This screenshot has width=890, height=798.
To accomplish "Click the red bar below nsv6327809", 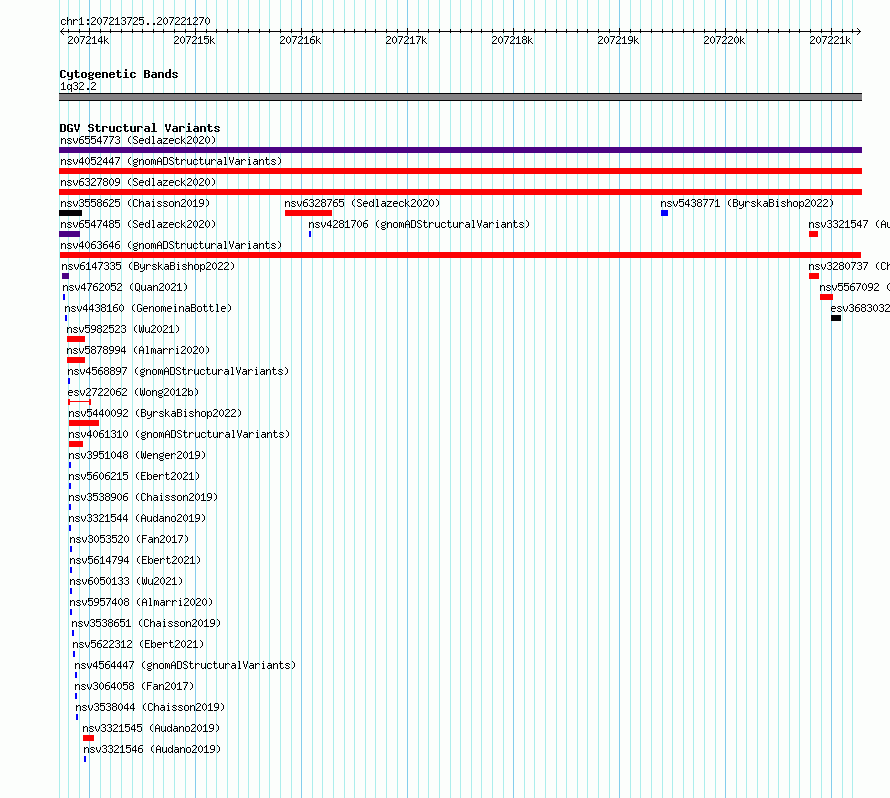I will [x=460, y=192].
